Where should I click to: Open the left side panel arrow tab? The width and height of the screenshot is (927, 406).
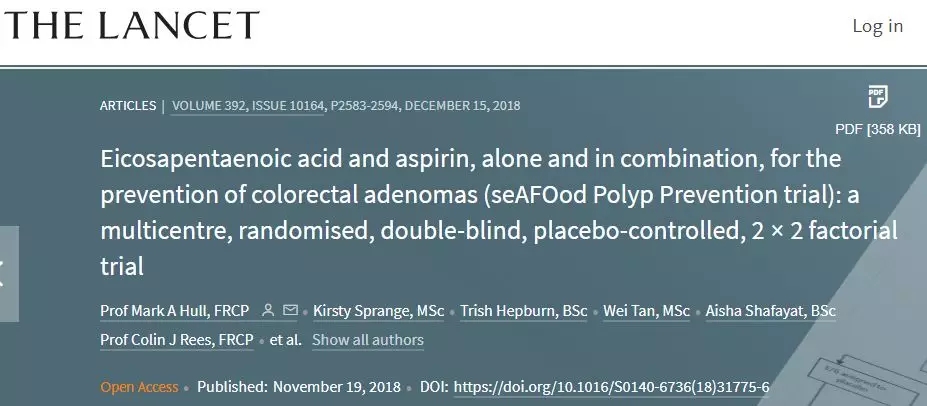pyautogui.click(x=8, y=273)
